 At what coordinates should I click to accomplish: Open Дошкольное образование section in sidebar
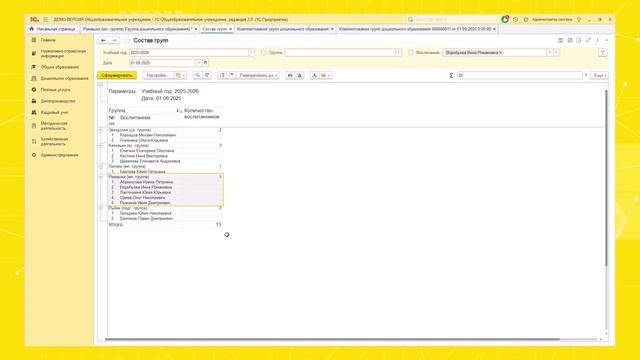point(64,78)
